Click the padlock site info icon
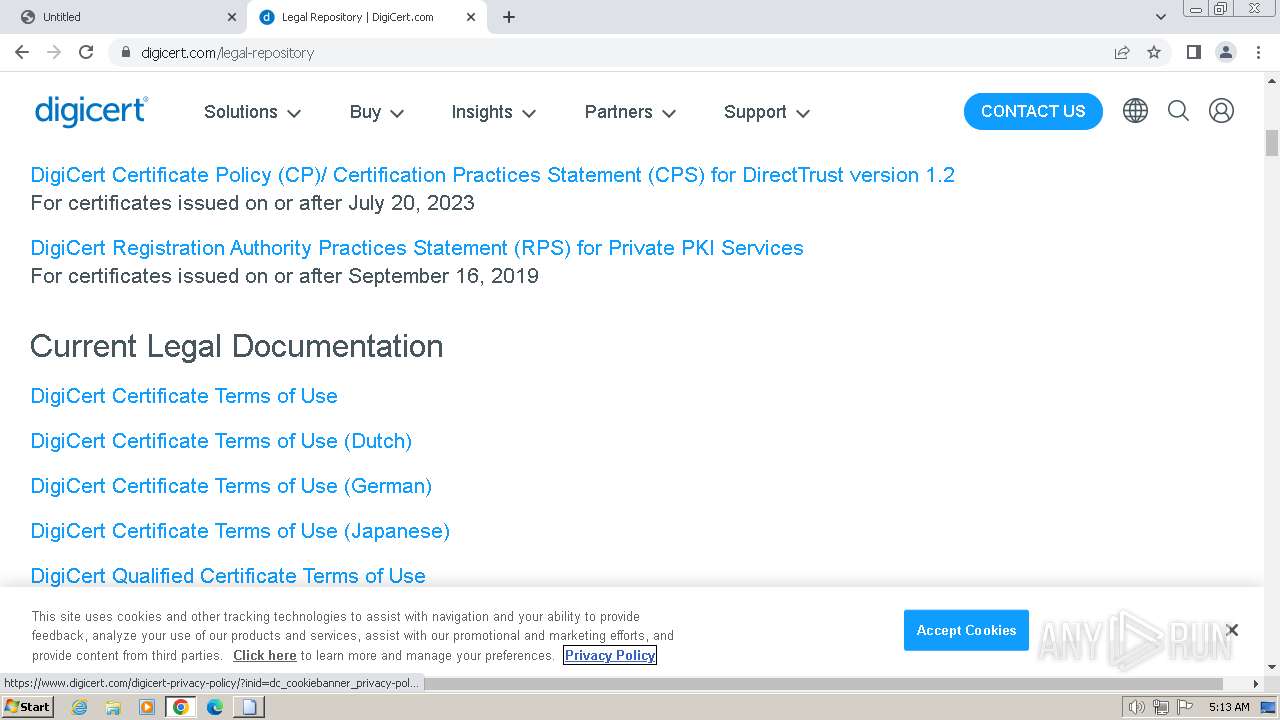This screenshot has height=720, width=1280. click(x=125, y=52)
